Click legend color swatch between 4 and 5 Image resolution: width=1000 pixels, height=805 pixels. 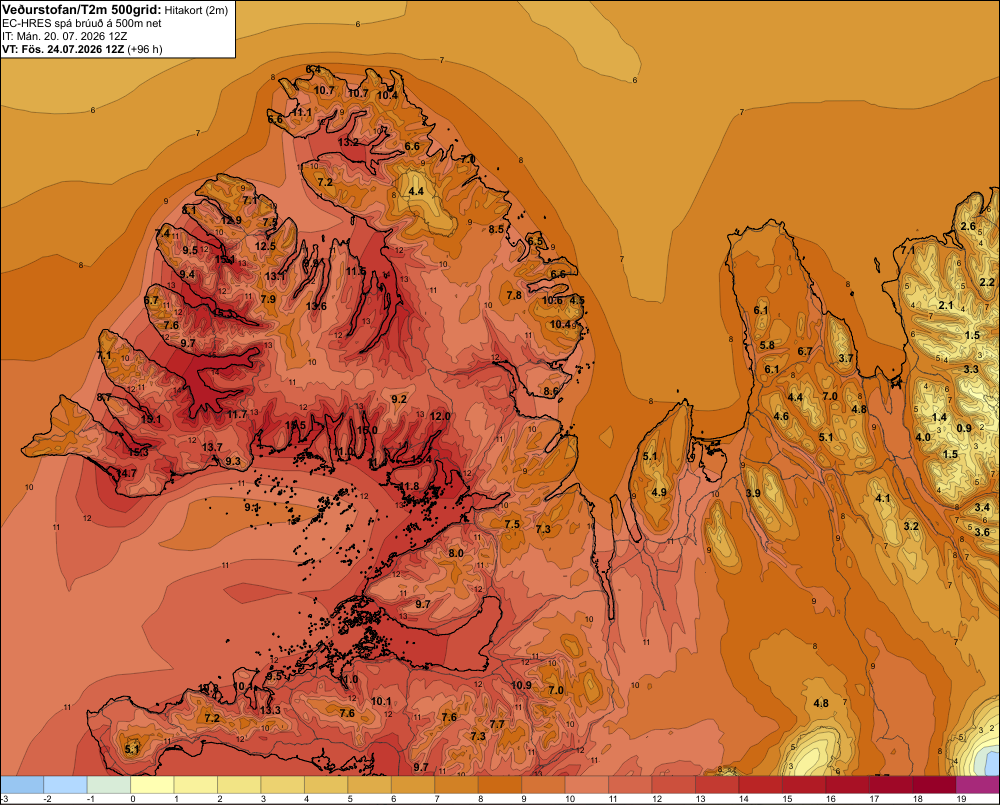point(326,785)
